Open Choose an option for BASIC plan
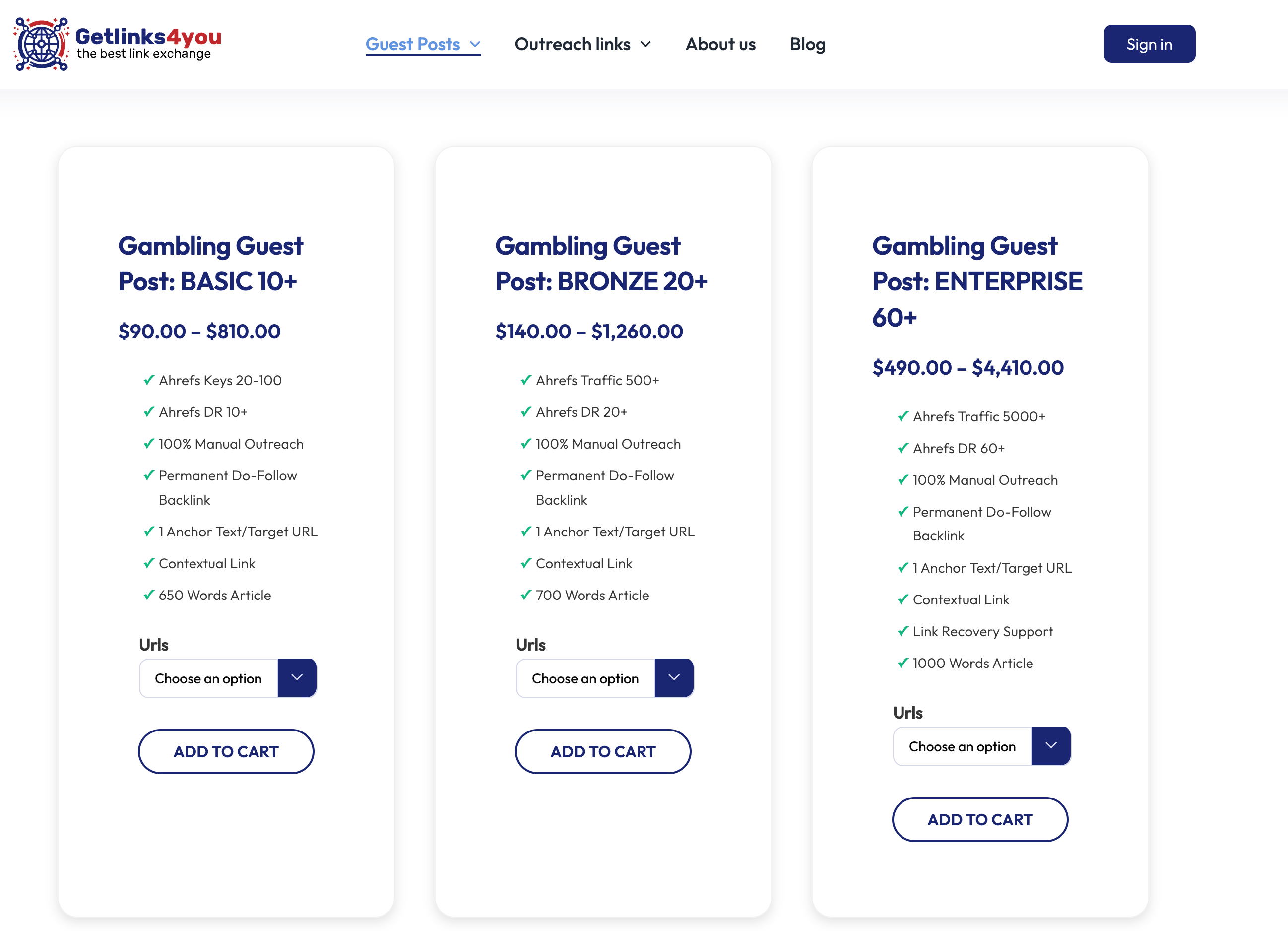 pos(208,678)
